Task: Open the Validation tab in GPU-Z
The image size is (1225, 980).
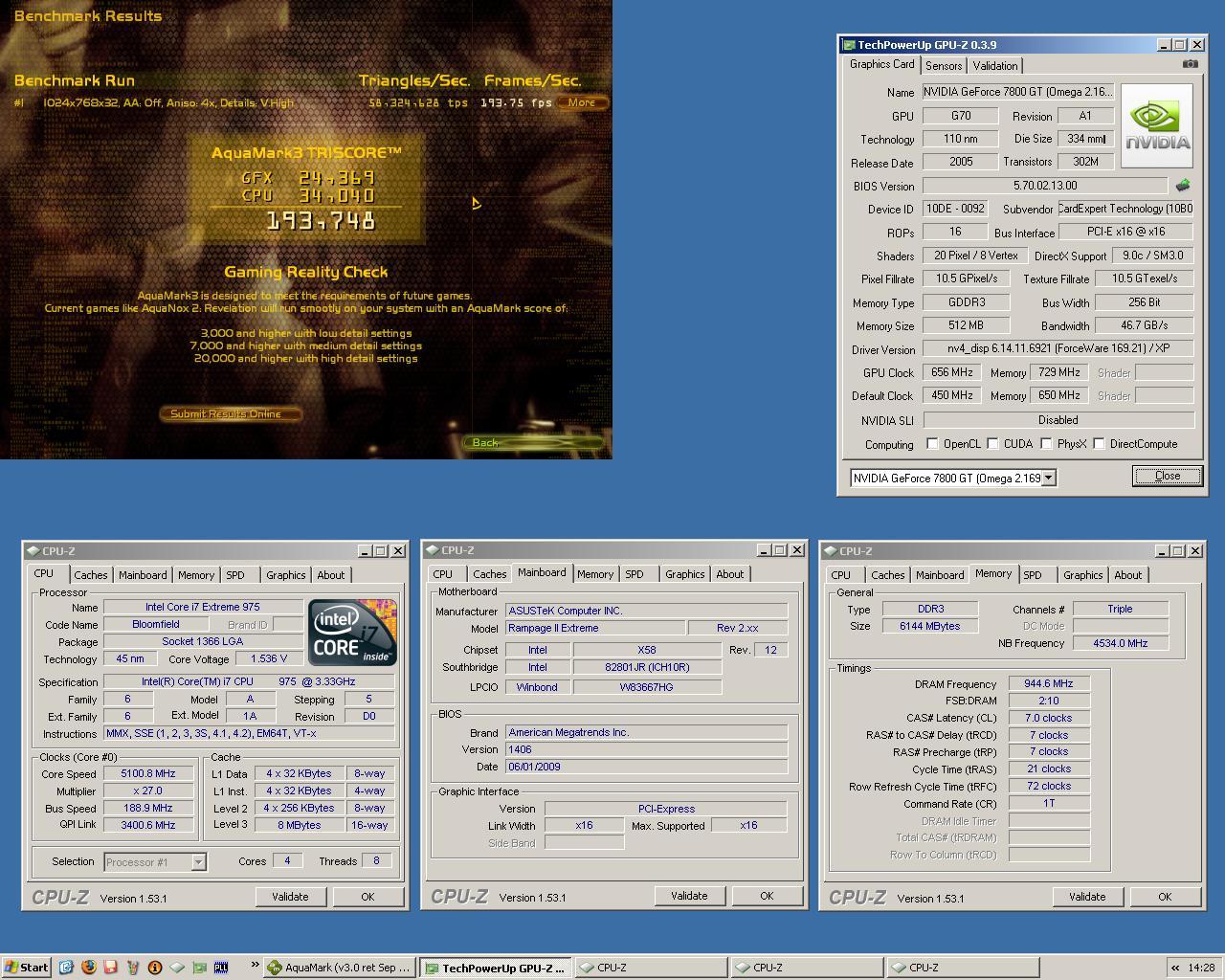Action: coord(995,66)
